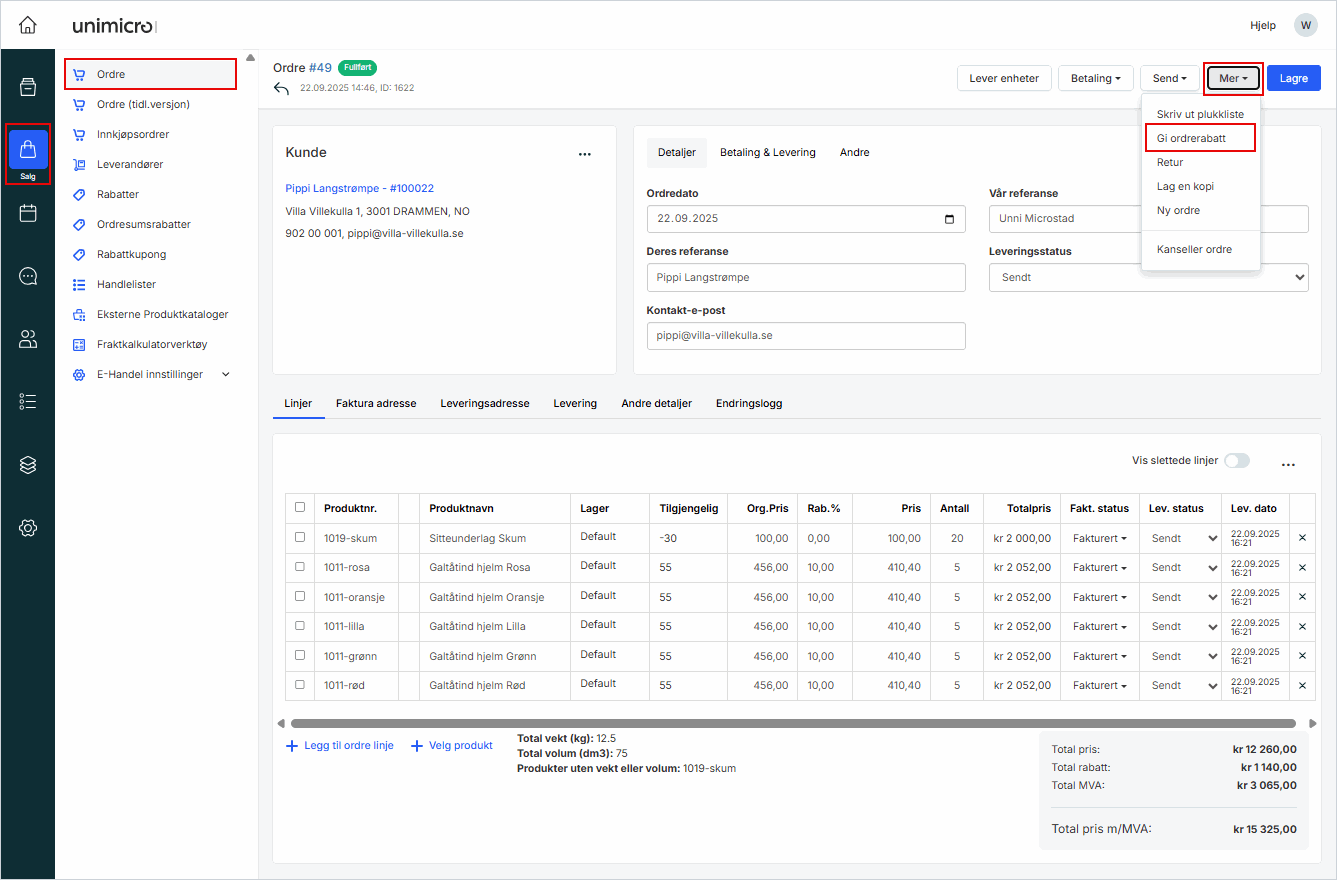Delete the 1011-rosa order line with X
This screenshot has height=880, width=1337.
click(1302, 568)
